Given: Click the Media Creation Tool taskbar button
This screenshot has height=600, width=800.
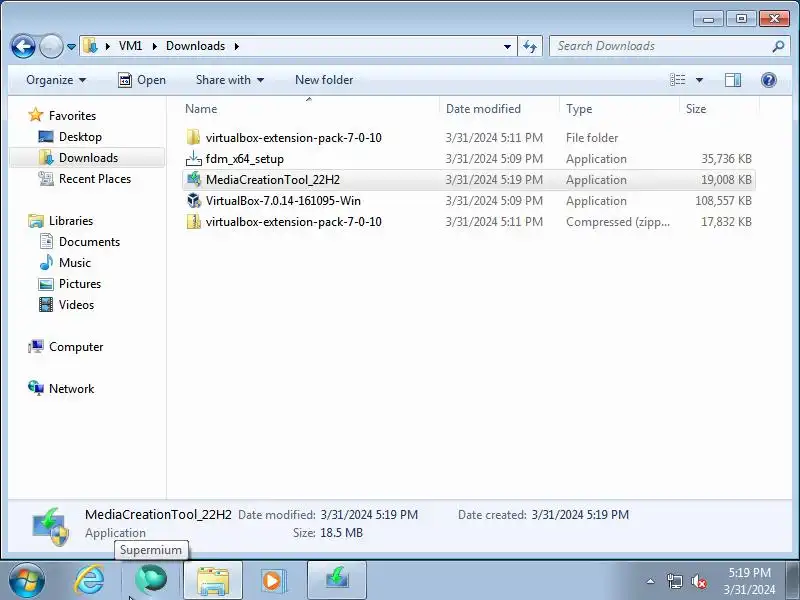Looking at the screenshot, I should coord(337,580).
